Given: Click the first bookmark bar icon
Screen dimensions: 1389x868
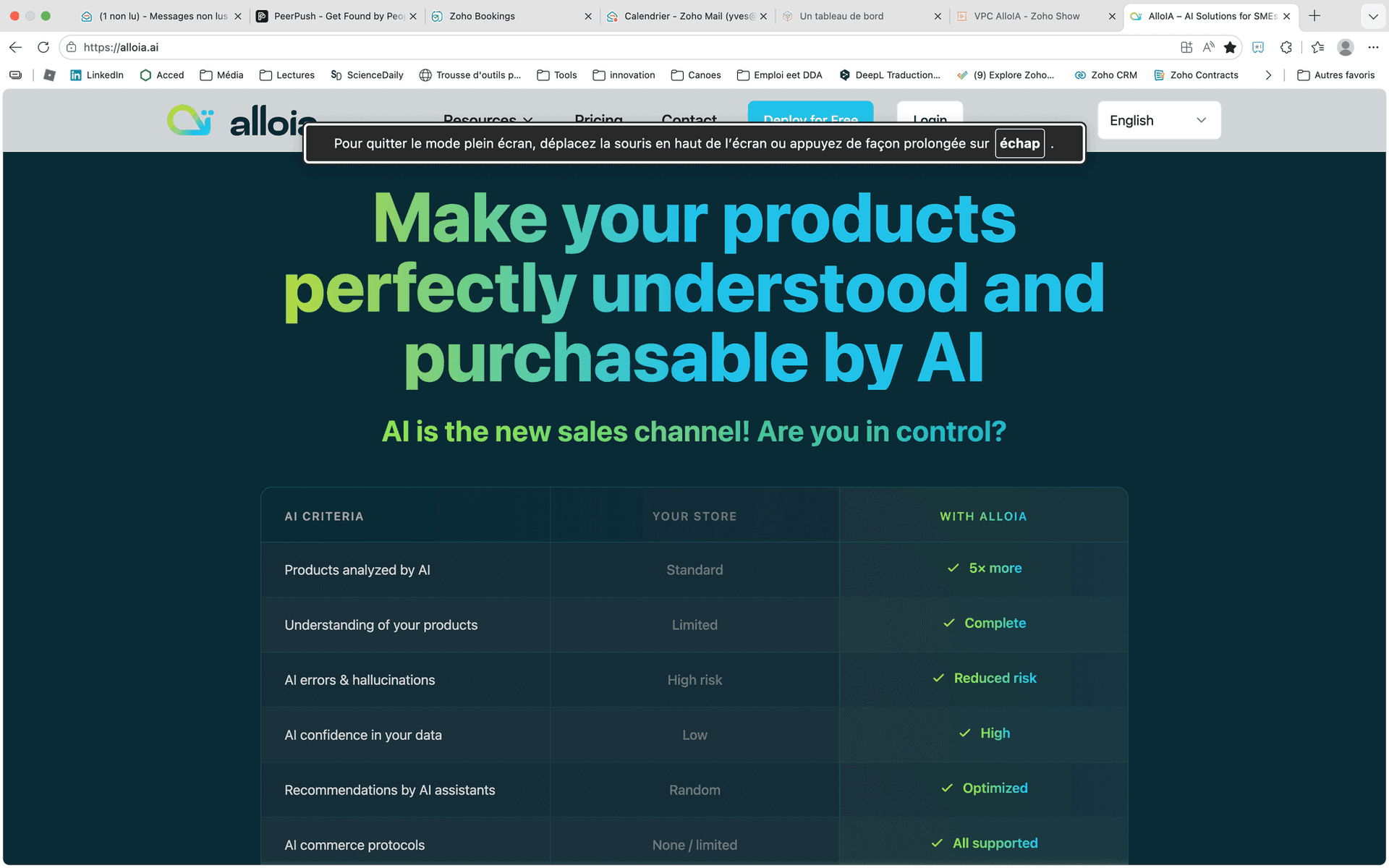Looking at the screenshot, I should (x=16, y=75).
